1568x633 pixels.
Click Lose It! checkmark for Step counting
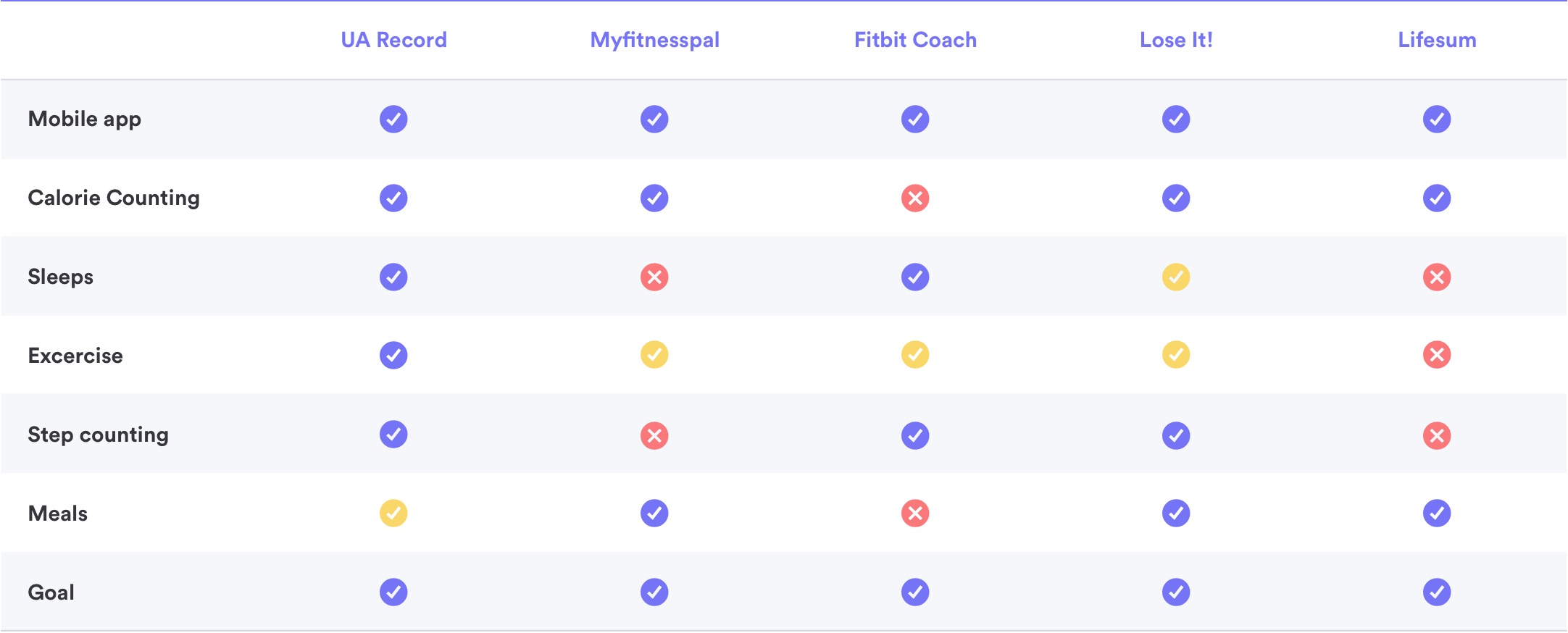(1176, 435)
